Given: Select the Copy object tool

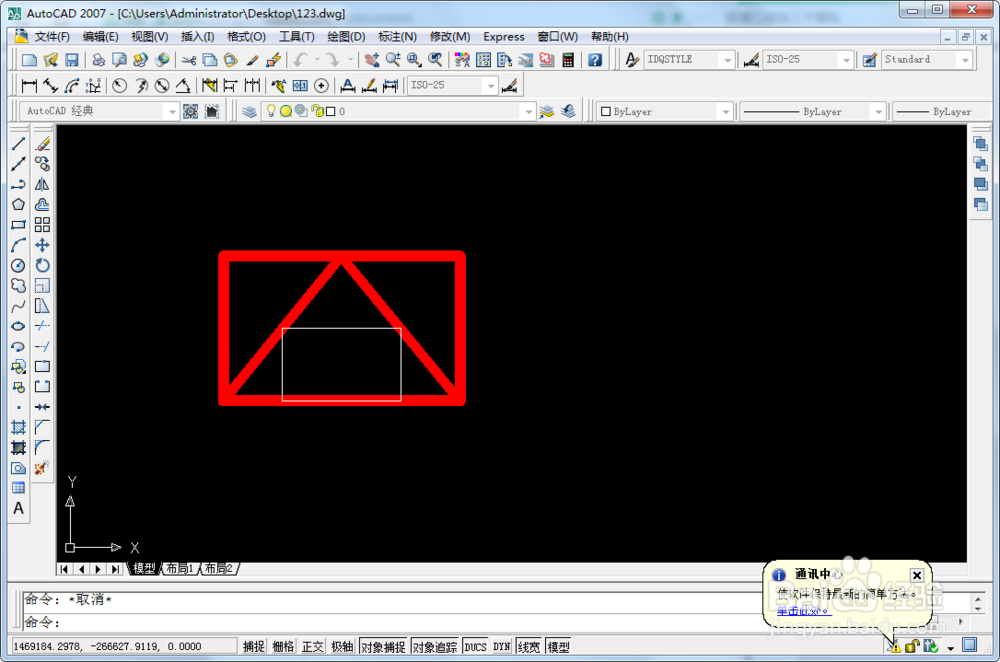Looking at the screenshot, I should 43,164.
